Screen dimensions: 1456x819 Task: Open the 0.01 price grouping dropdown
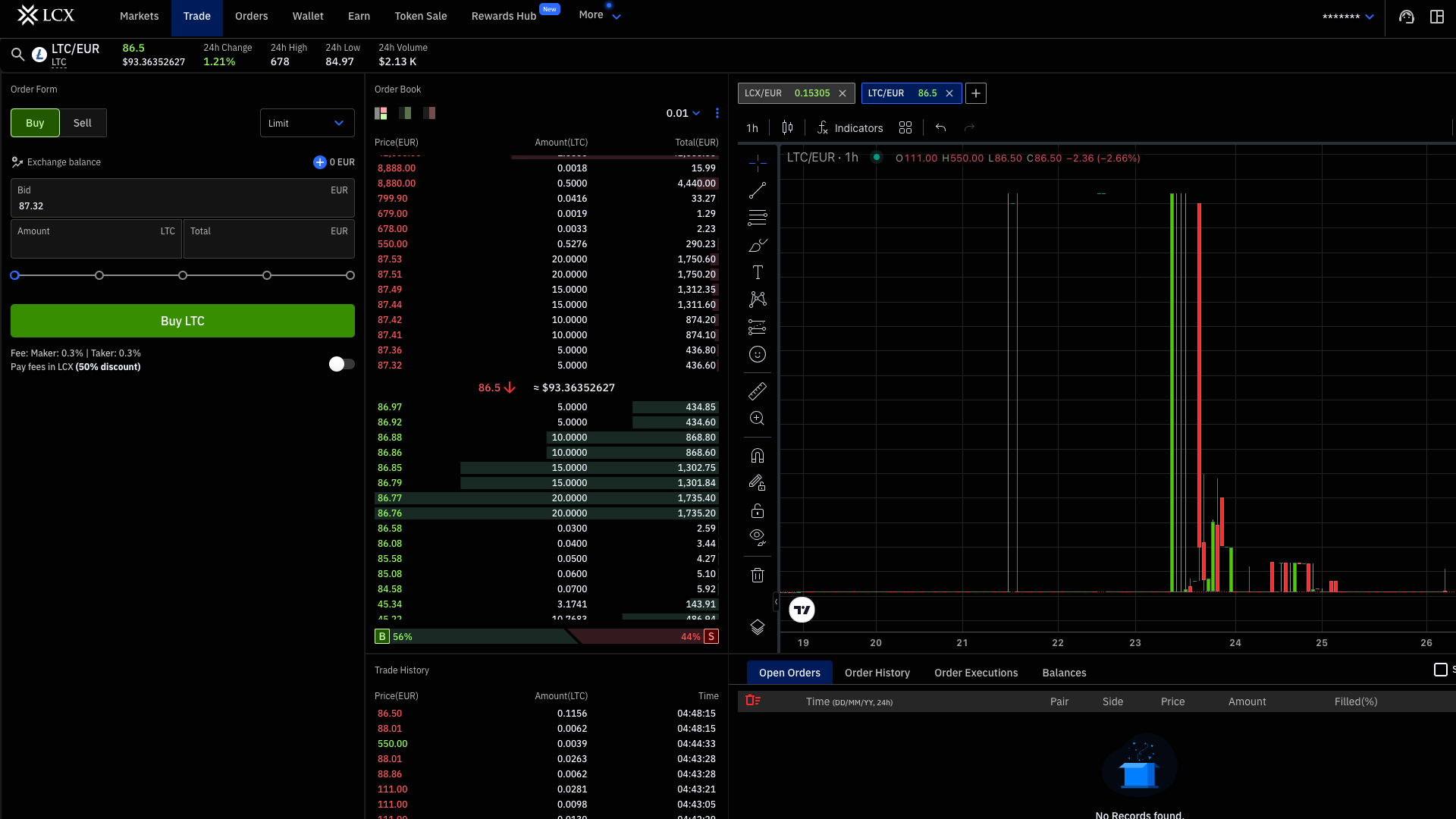pyautogui.click(x=682, y=113)
